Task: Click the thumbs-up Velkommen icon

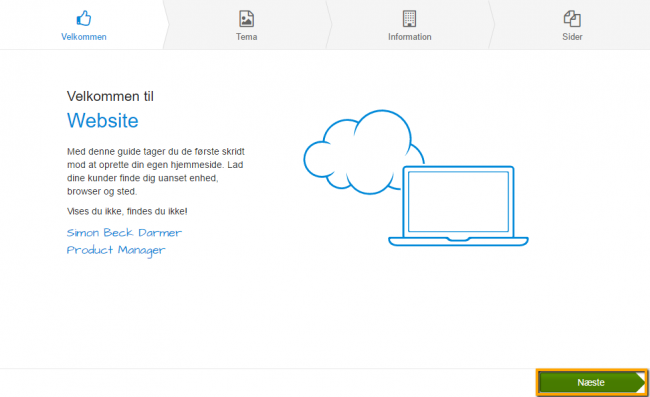Action: coord(84,18)
